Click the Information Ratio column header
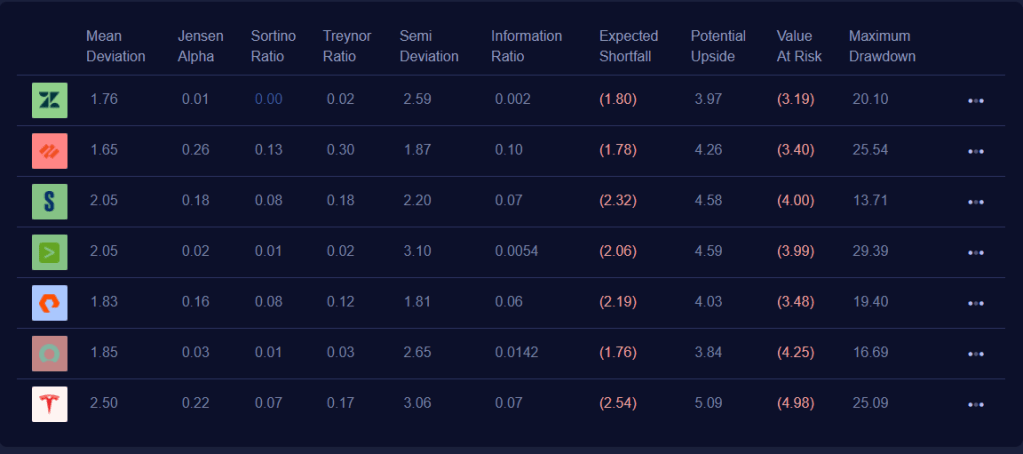This screenshot has width=1023, height=454. click(x=526, y=46)
